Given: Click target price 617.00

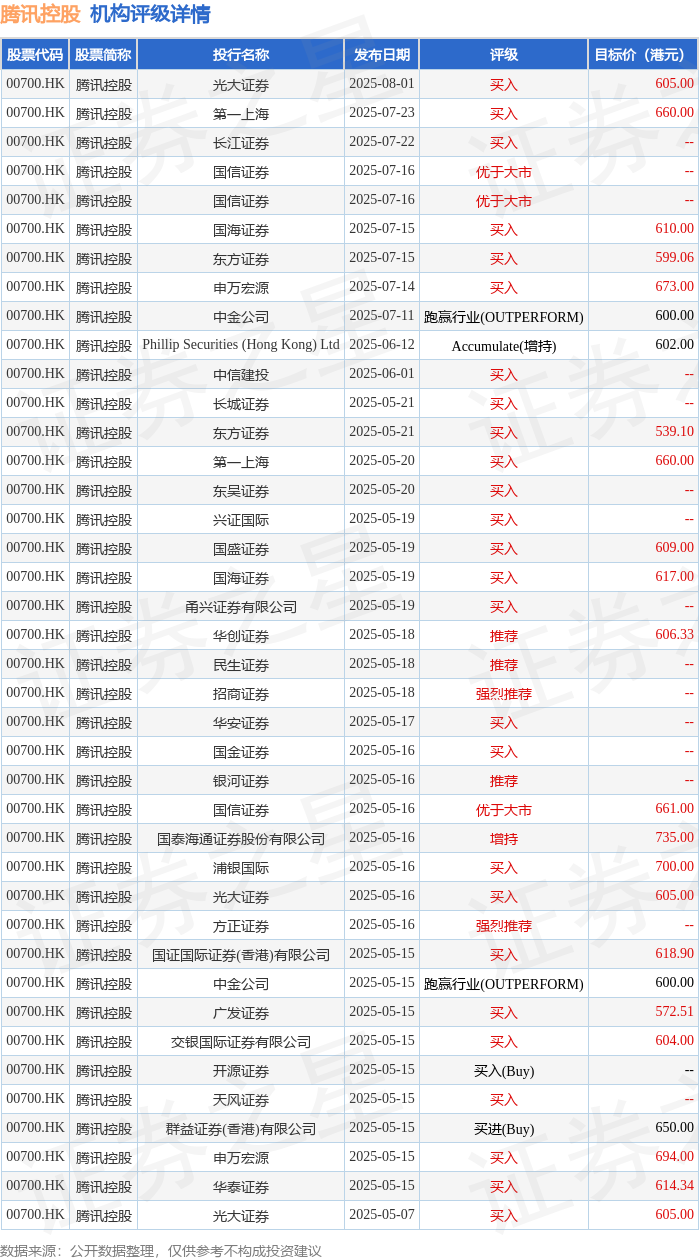Looking at the screenshot, I should click(x=674, y=578).
